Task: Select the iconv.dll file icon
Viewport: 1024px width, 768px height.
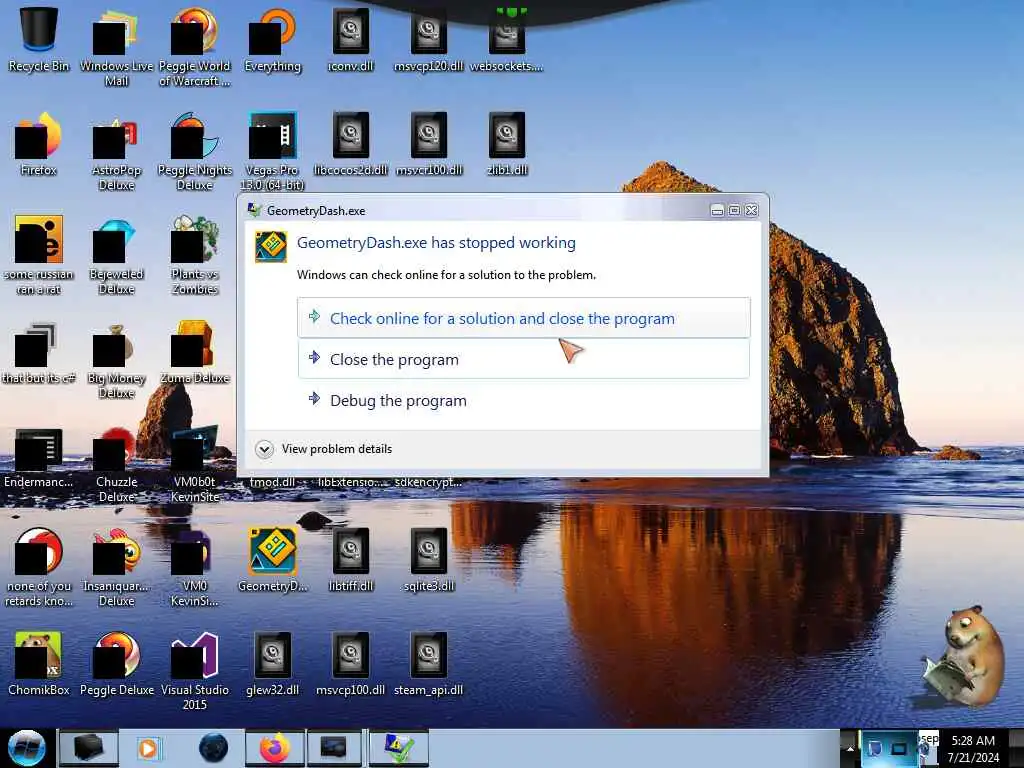Action: [351, 39]
